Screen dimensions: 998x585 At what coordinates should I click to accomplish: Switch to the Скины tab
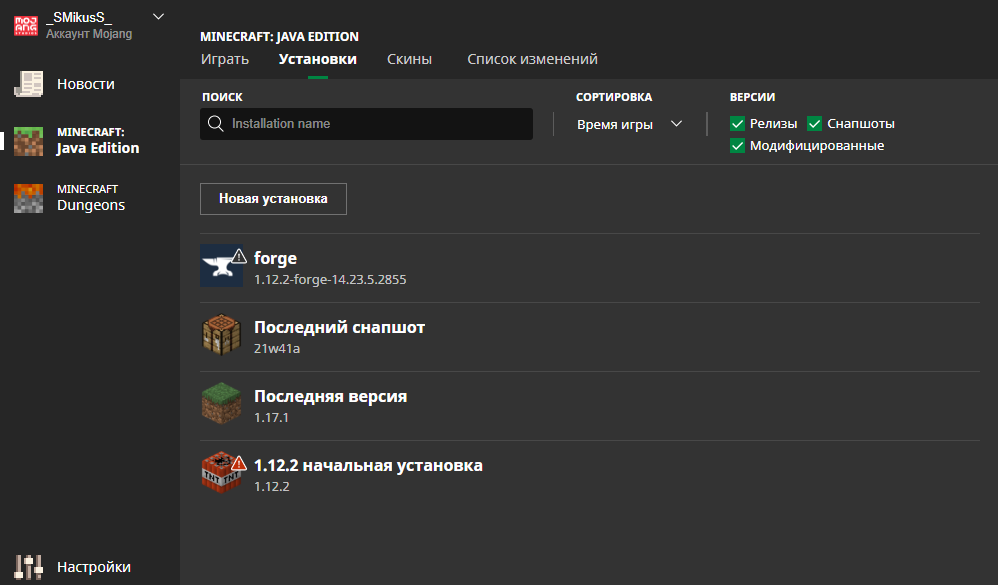click(409, 59)
